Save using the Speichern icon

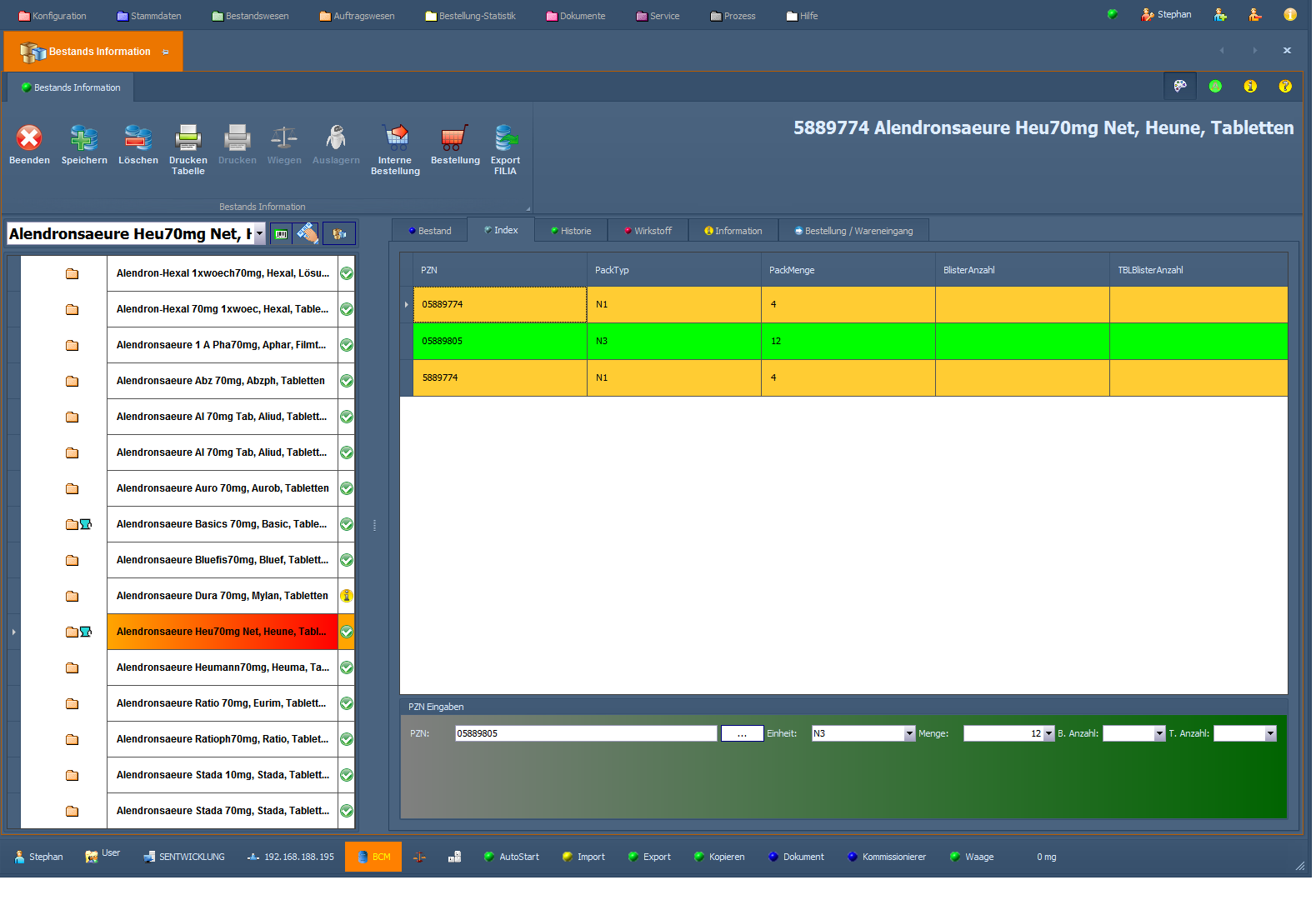tap(84, 138)
